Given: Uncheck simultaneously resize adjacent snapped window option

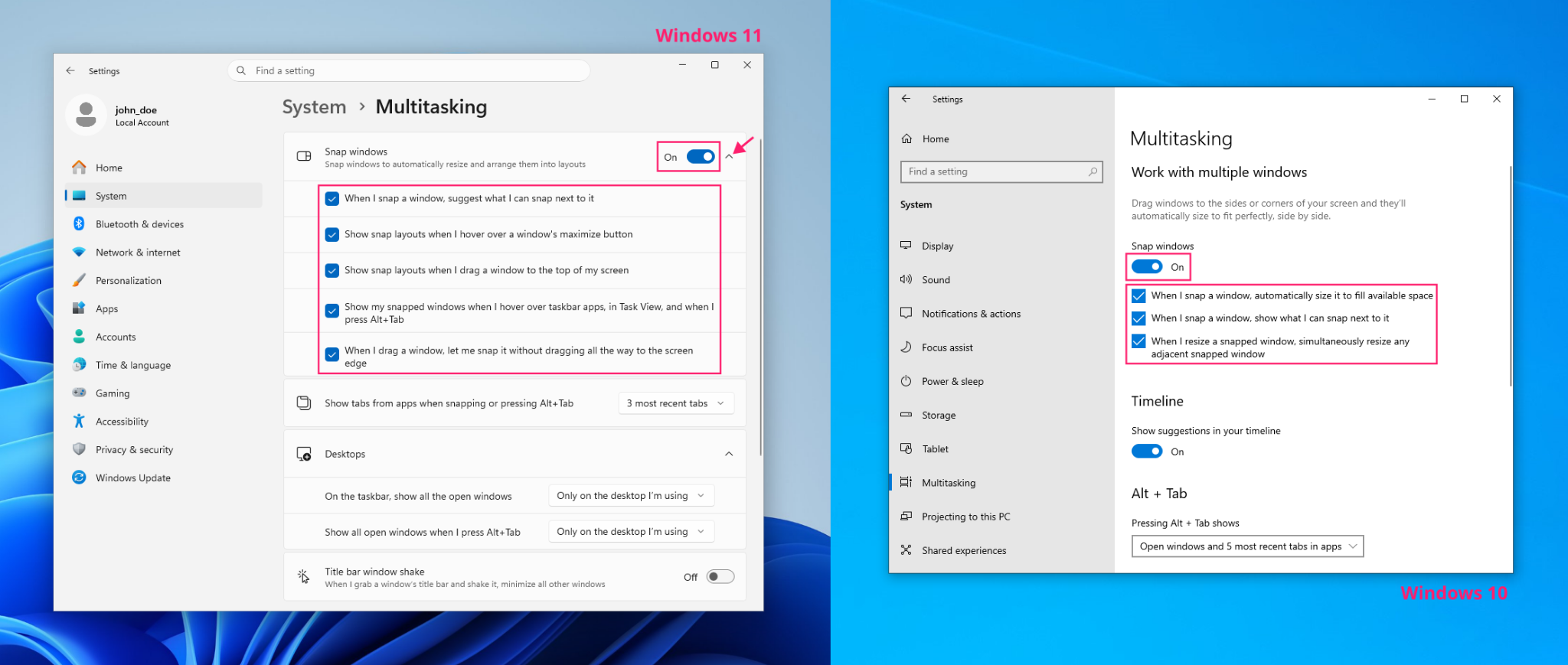Looking at the screenshot, I should point(1139,341).
